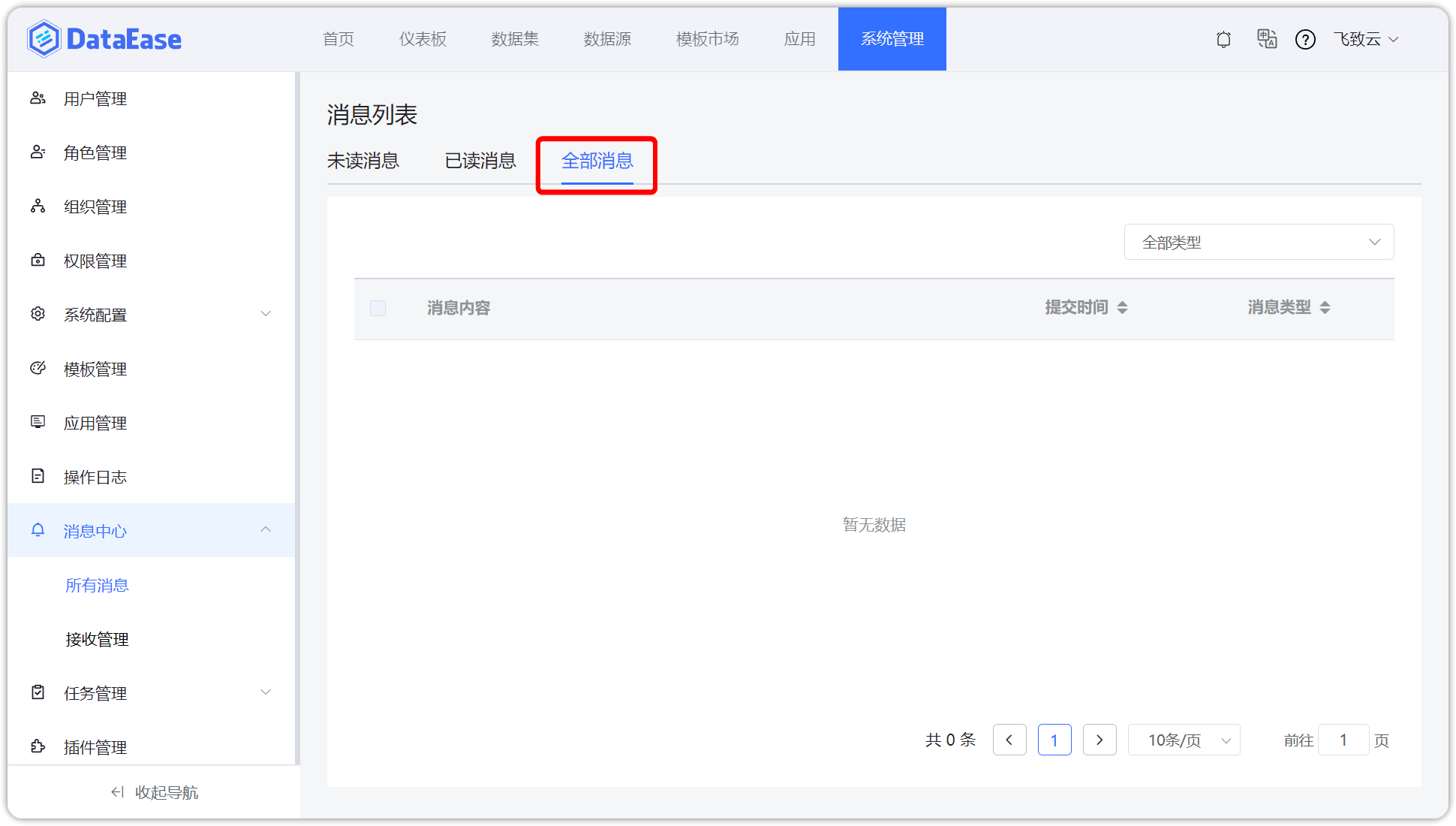
Task: Click the 组织管理 sidebar icon
Action: coord(38,206)
